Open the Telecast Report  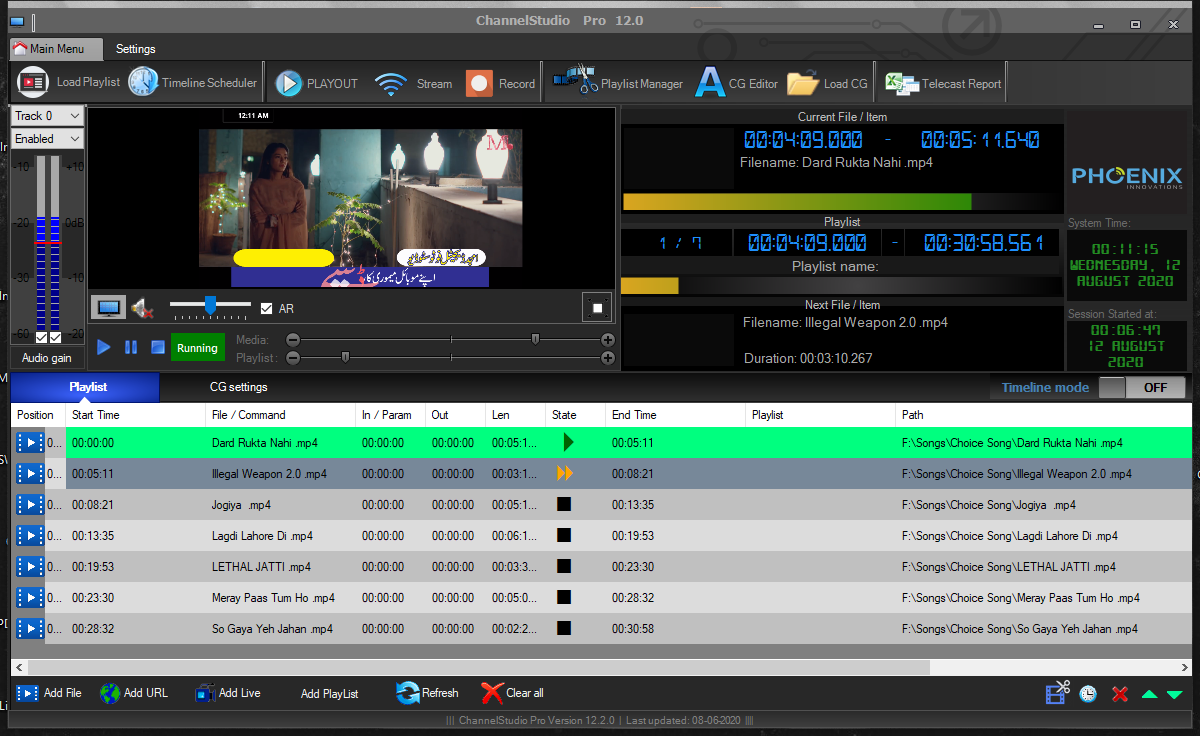point(944,84)
